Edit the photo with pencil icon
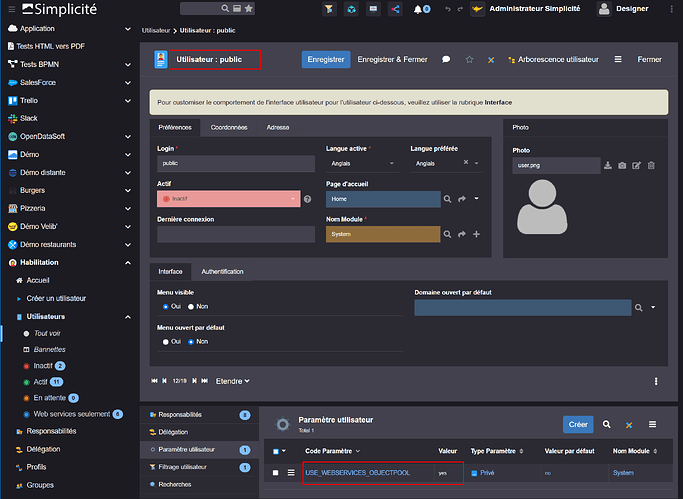Image resolution: width=683 pixels, height=499 pixels. [636, 165]
